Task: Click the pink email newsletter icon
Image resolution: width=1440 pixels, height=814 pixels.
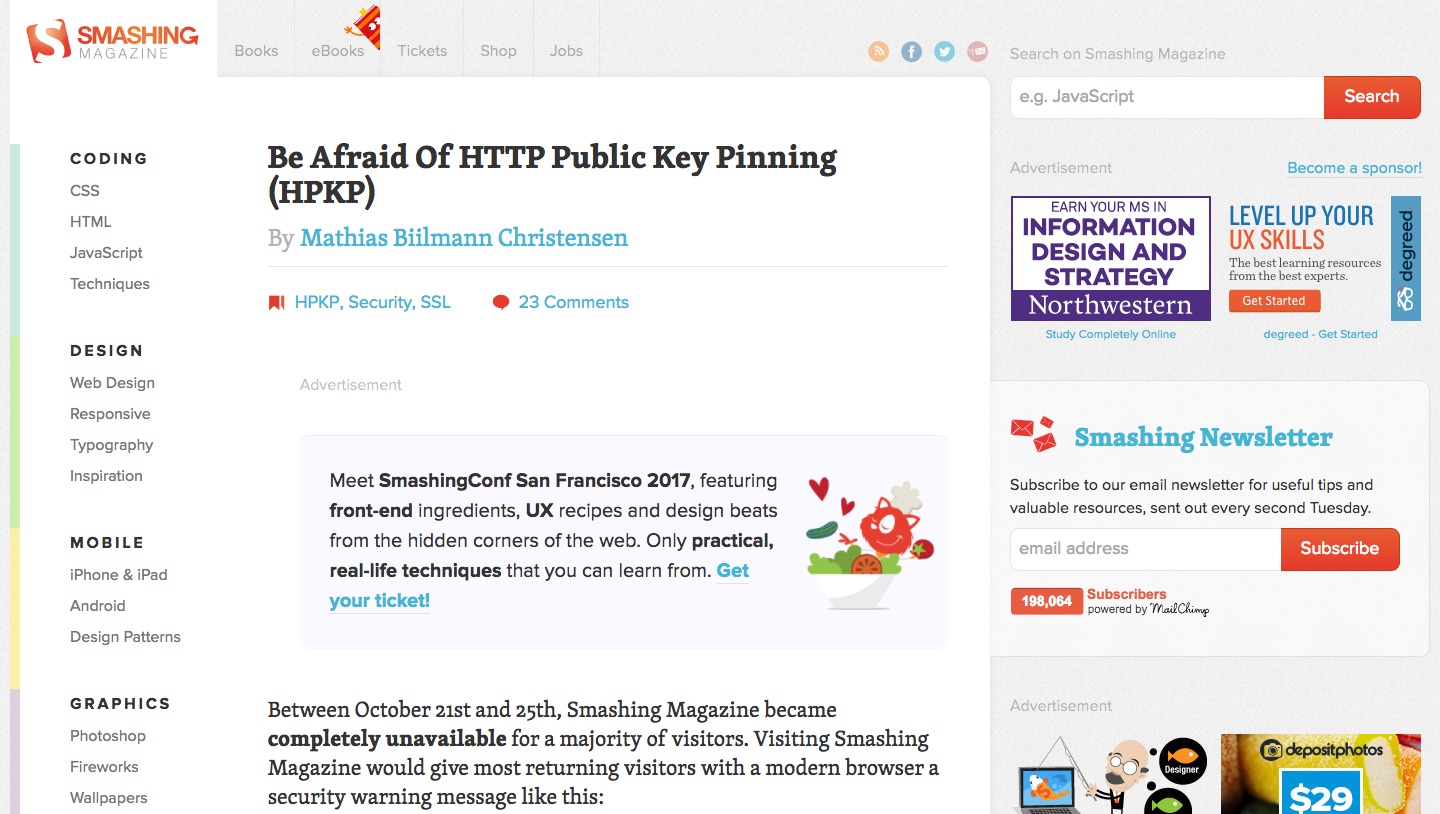Action: 977,51
